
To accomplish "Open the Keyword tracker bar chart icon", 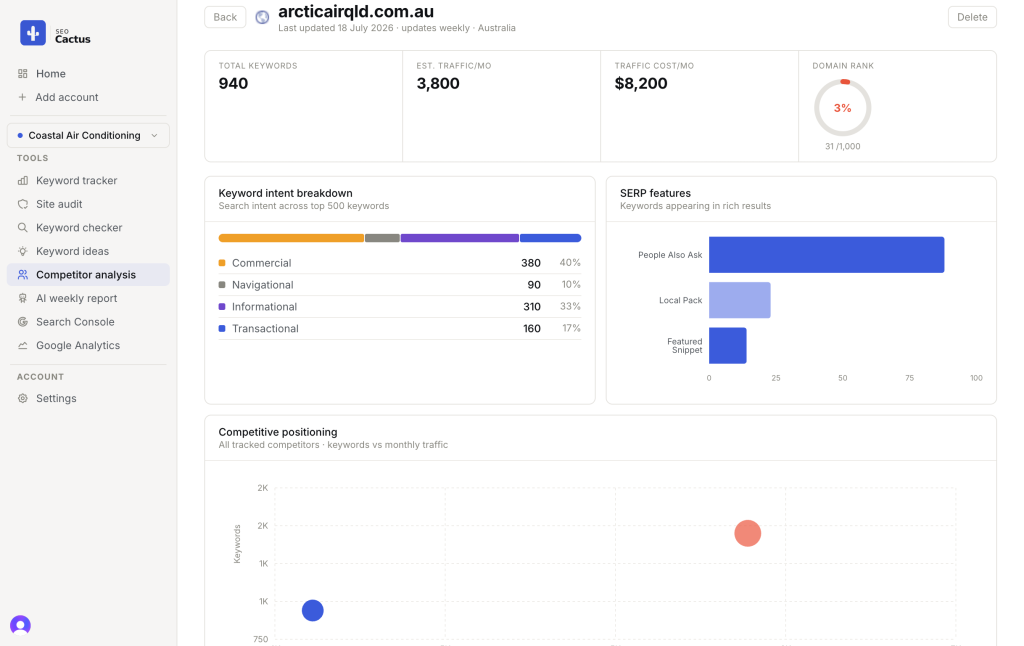I will point(23,180).
